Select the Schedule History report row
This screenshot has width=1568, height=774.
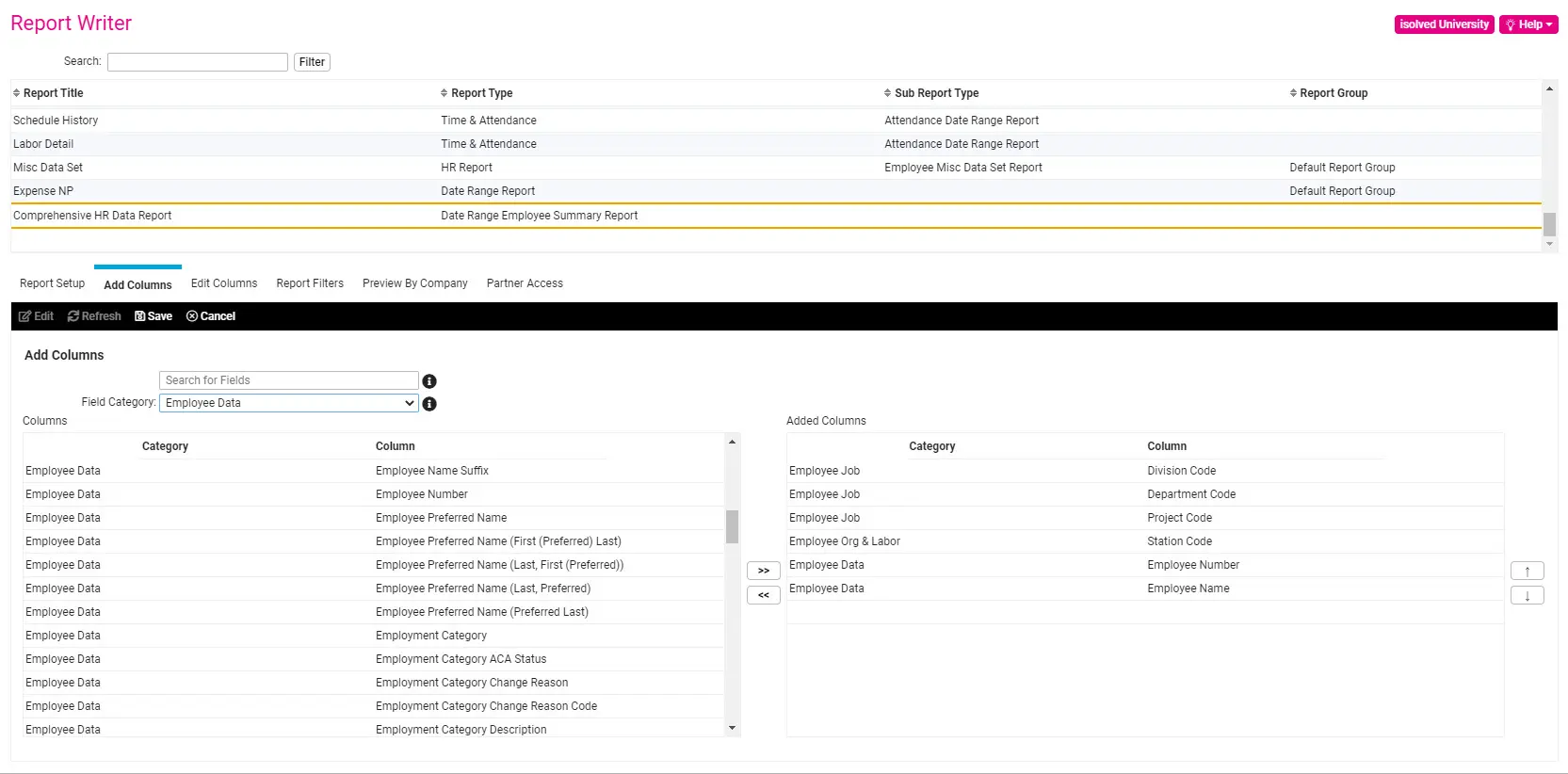click(776, 121)
